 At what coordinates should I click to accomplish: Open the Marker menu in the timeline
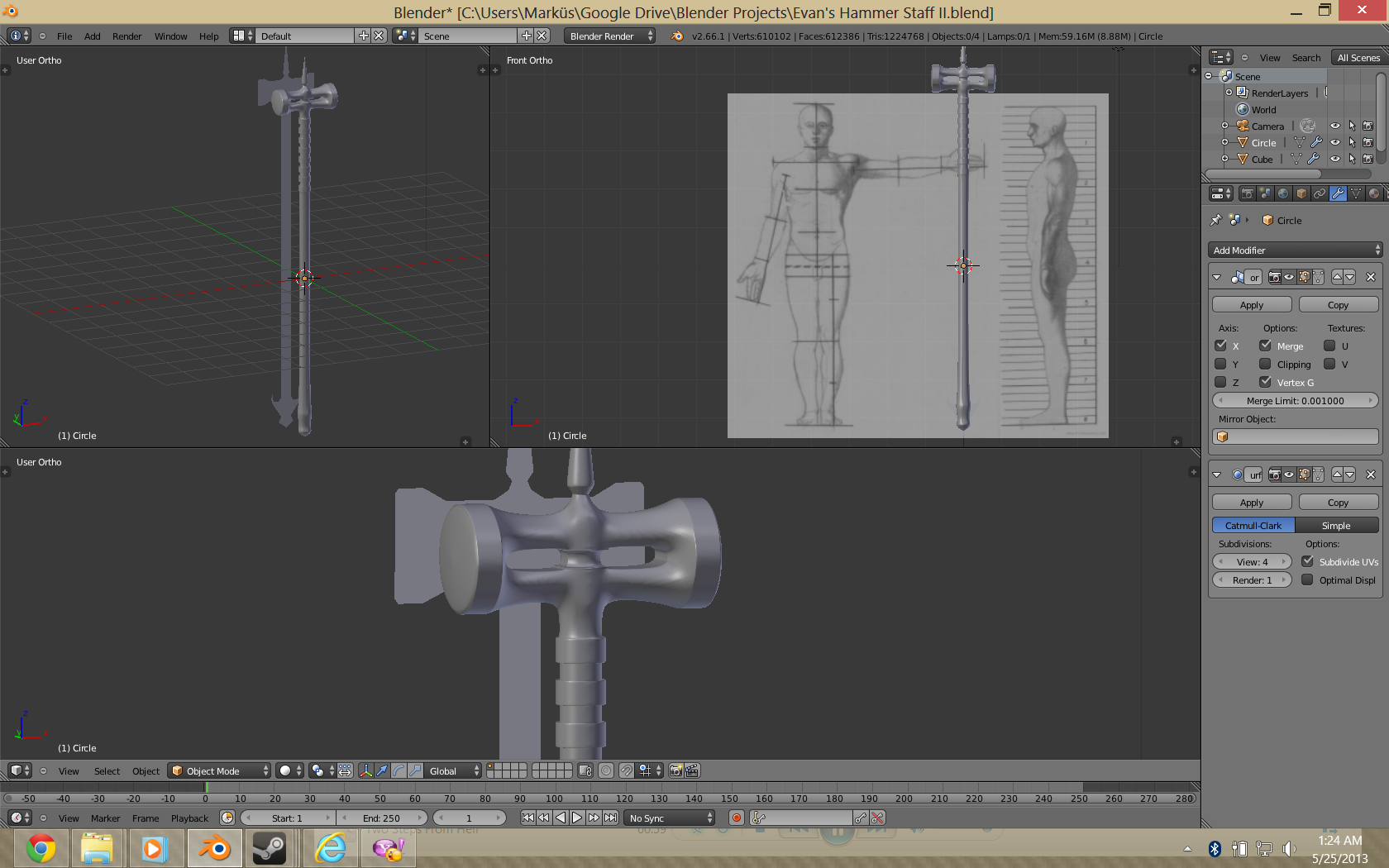[105, 818]
